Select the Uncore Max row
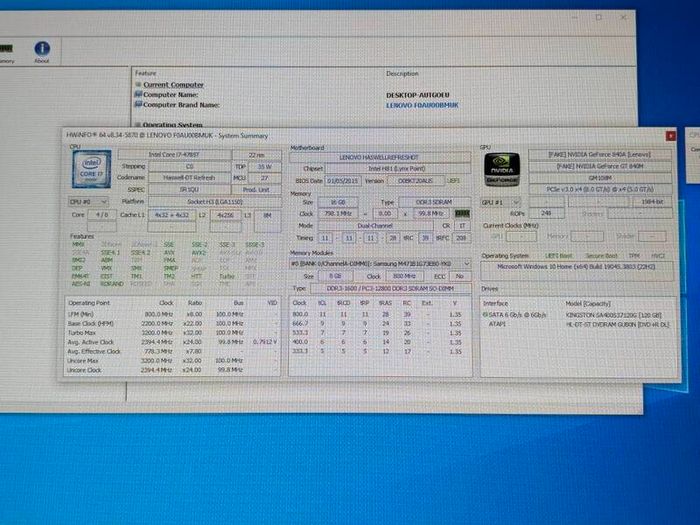Image resolution: width=700 pixels, height=525 pixels. (x=172, y=360)
